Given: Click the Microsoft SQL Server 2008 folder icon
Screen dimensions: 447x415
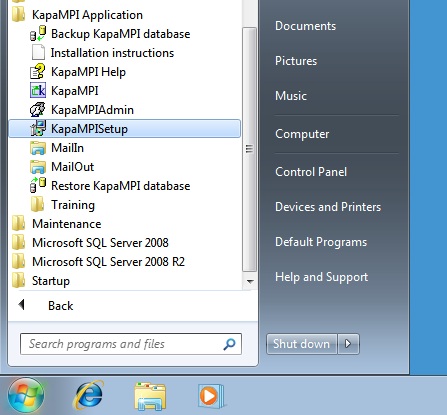Looking at the screenshot, I should pyautogui.click(x=18, y=243).
